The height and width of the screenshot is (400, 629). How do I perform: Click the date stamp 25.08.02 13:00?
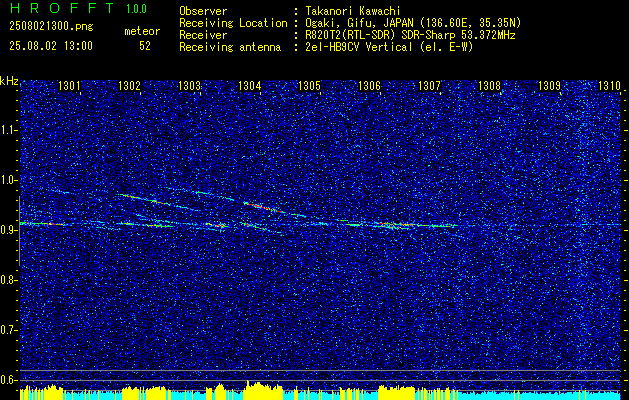click(x=51, y=46)
